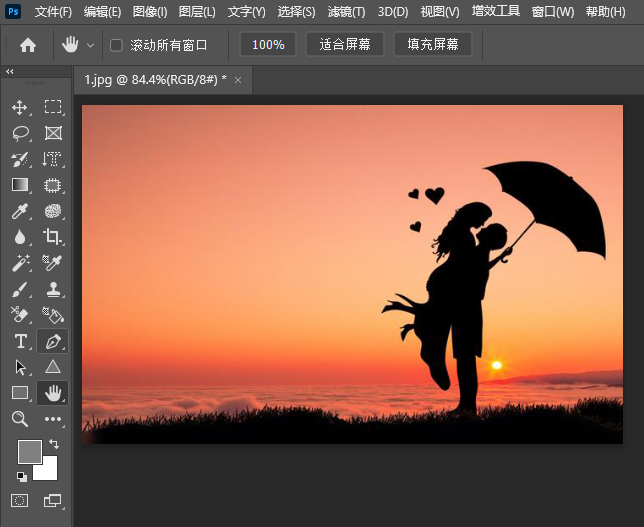644x527 pixels.
Task: Select the Sponge tool
Action: (x=53, y=211)
